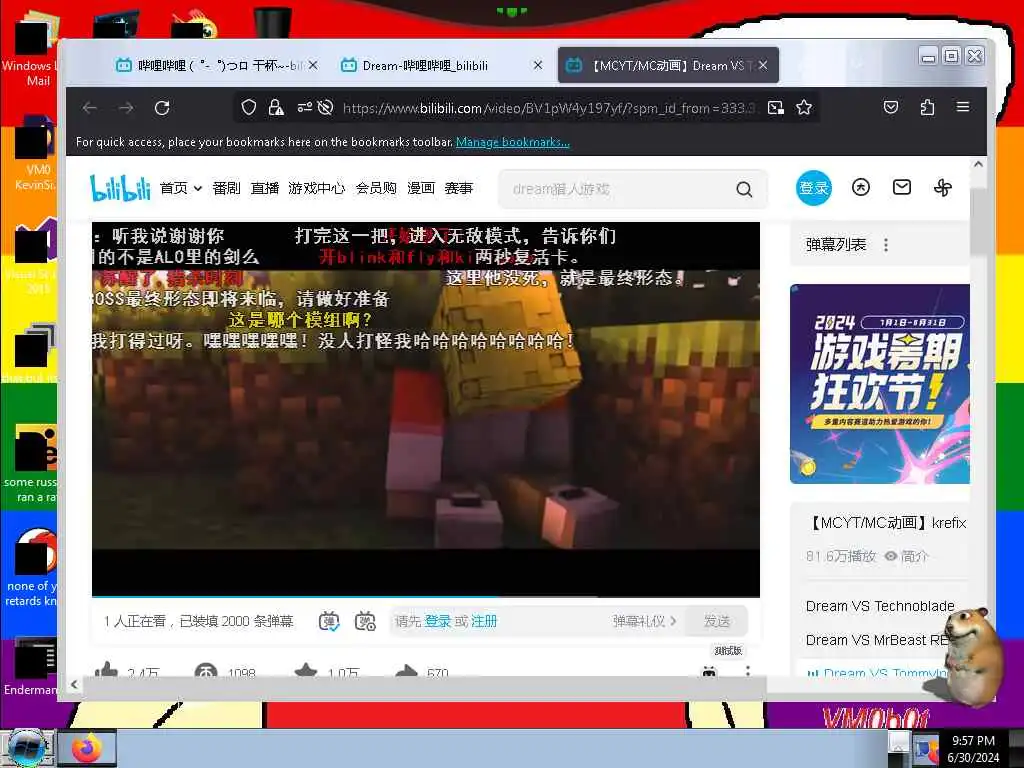The image size is (1024, 768).
Task: Give coins to the video
Action: point(206,670)
